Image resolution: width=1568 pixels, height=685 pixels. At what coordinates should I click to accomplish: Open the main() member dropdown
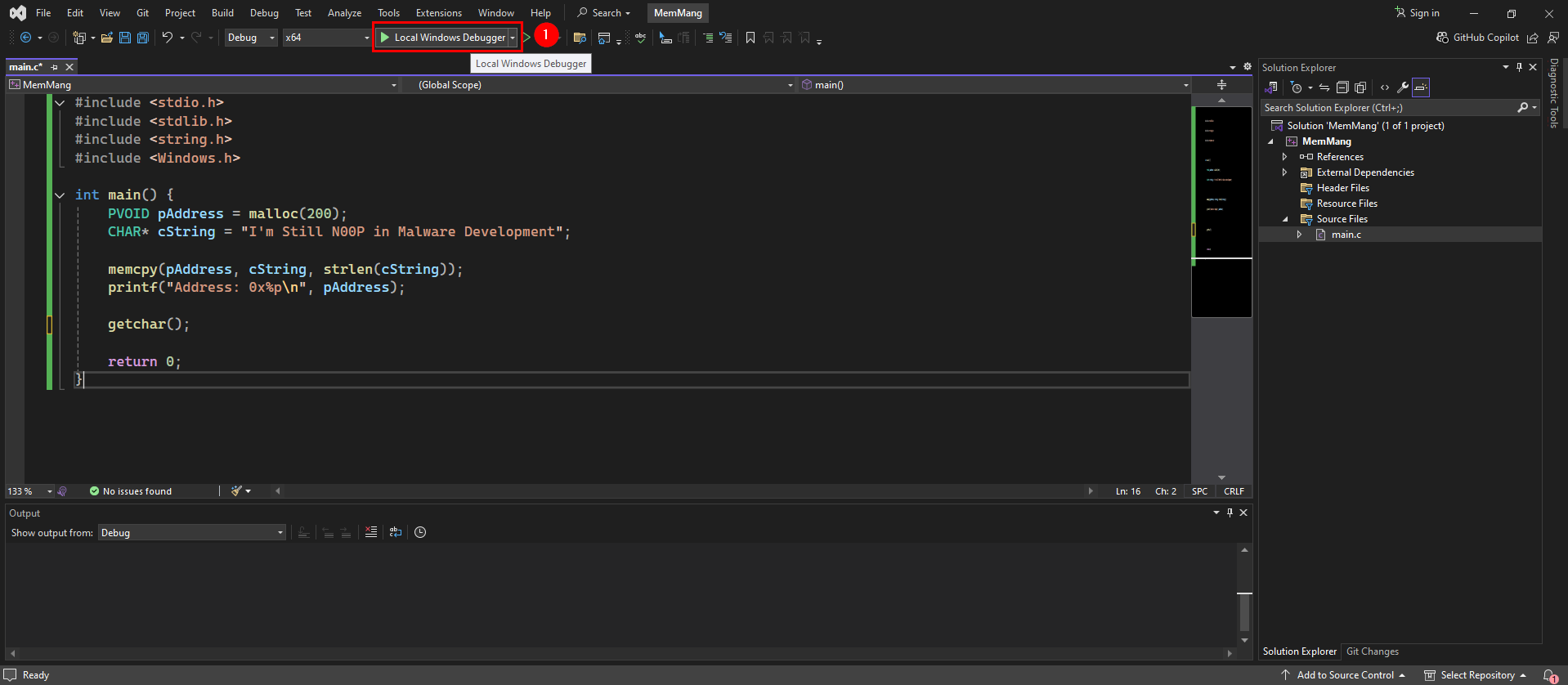pos(994,85)
